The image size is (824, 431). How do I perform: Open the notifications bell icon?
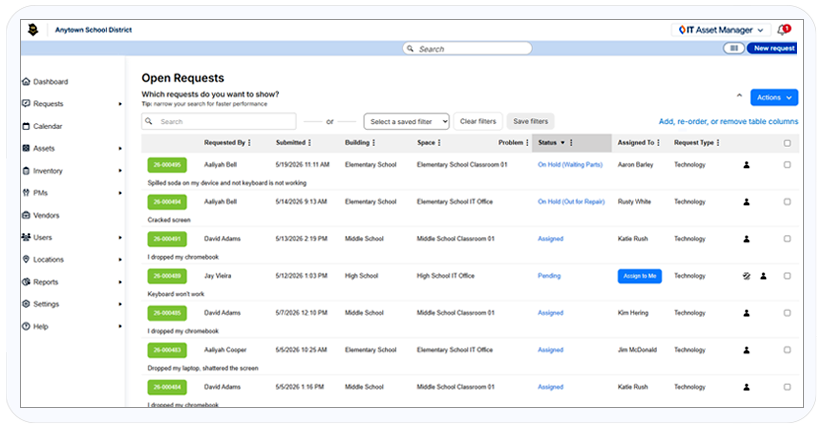click(784, 30)
